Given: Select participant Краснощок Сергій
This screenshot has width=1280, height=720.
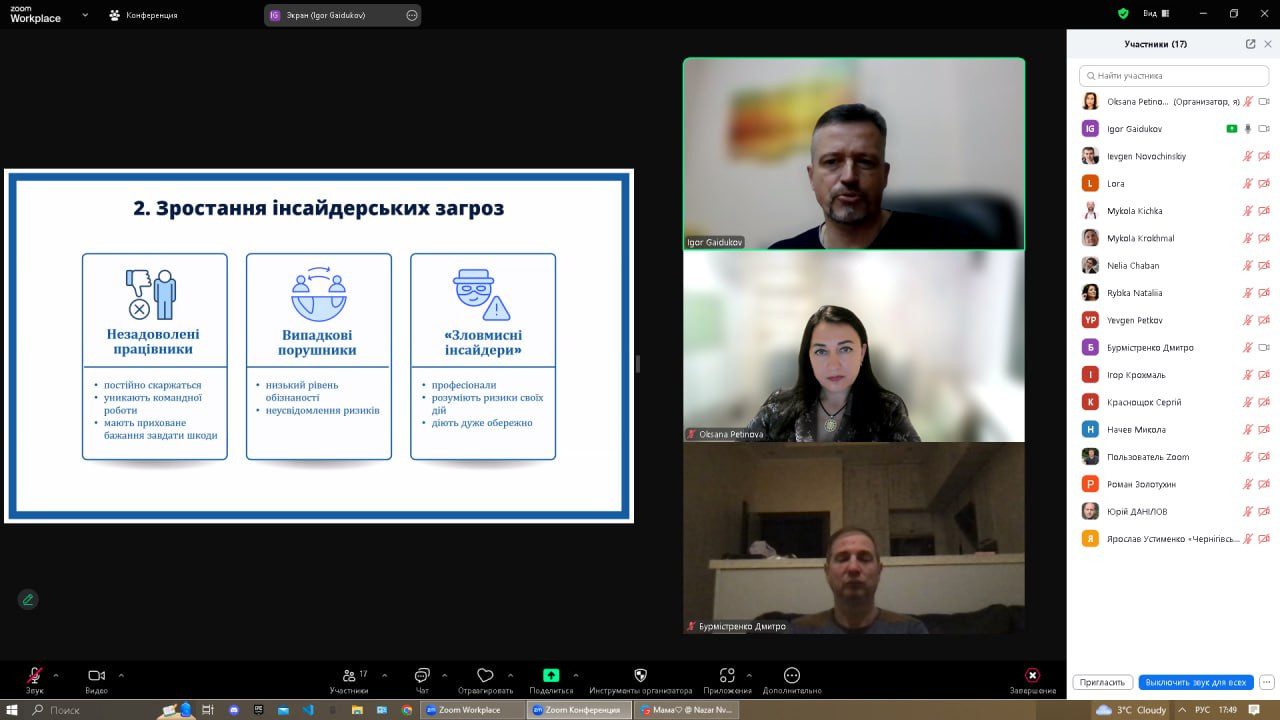Looking at the screenshot, I should click(1174, 402).
